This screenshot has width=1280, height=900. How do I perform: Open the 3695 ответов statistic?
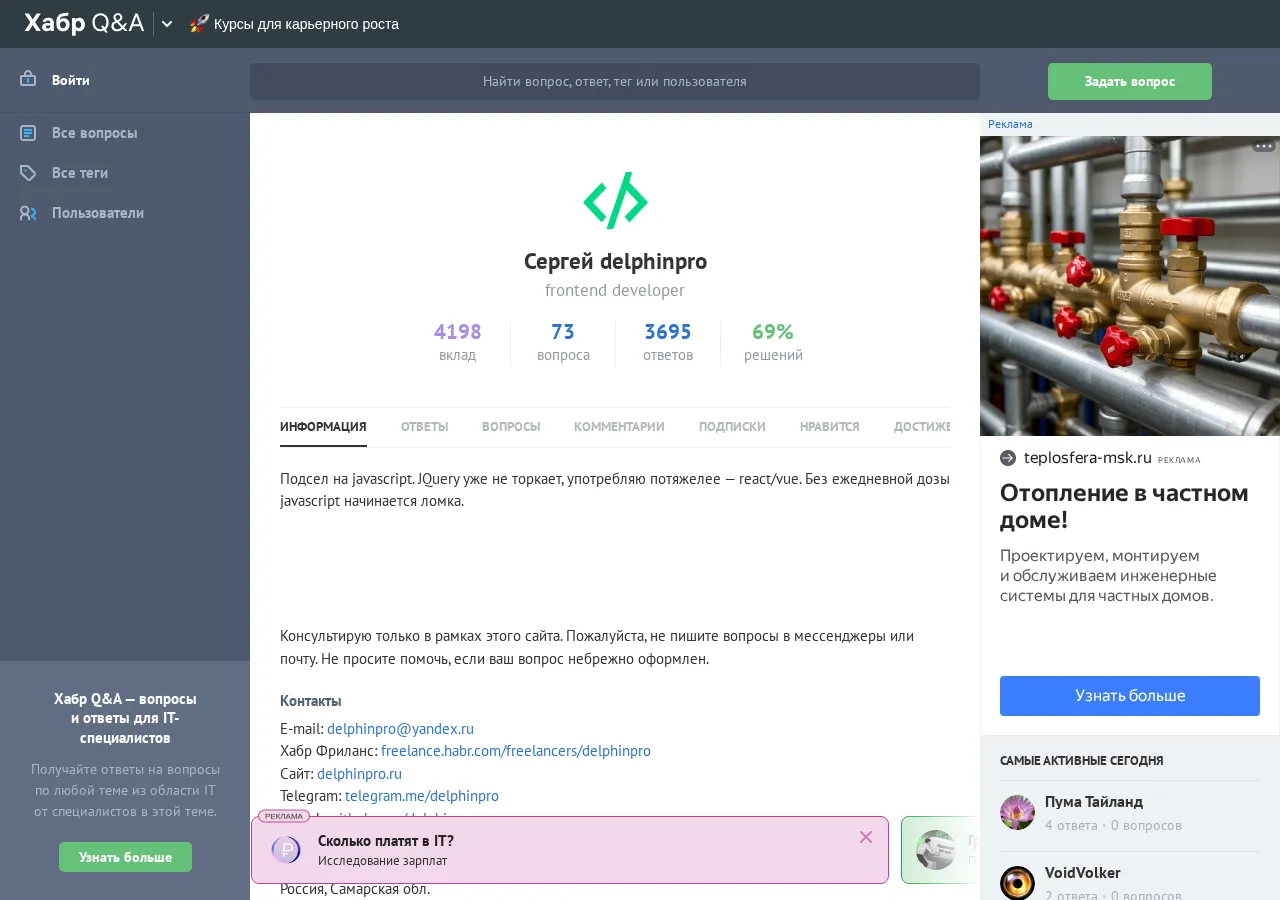coord(668,342)
